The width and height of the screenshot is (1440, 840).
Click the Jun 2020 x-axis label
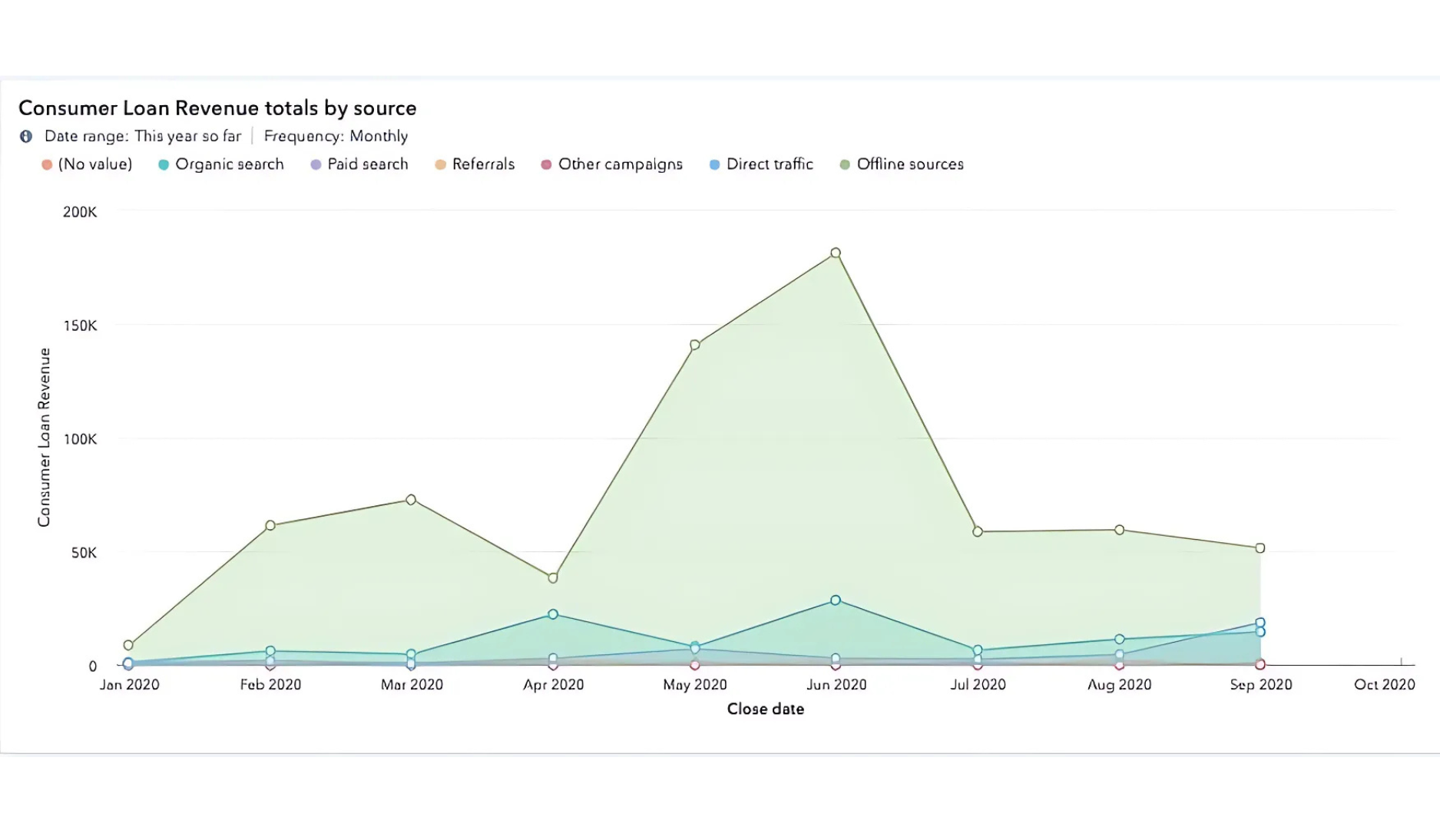click(836, 685)
